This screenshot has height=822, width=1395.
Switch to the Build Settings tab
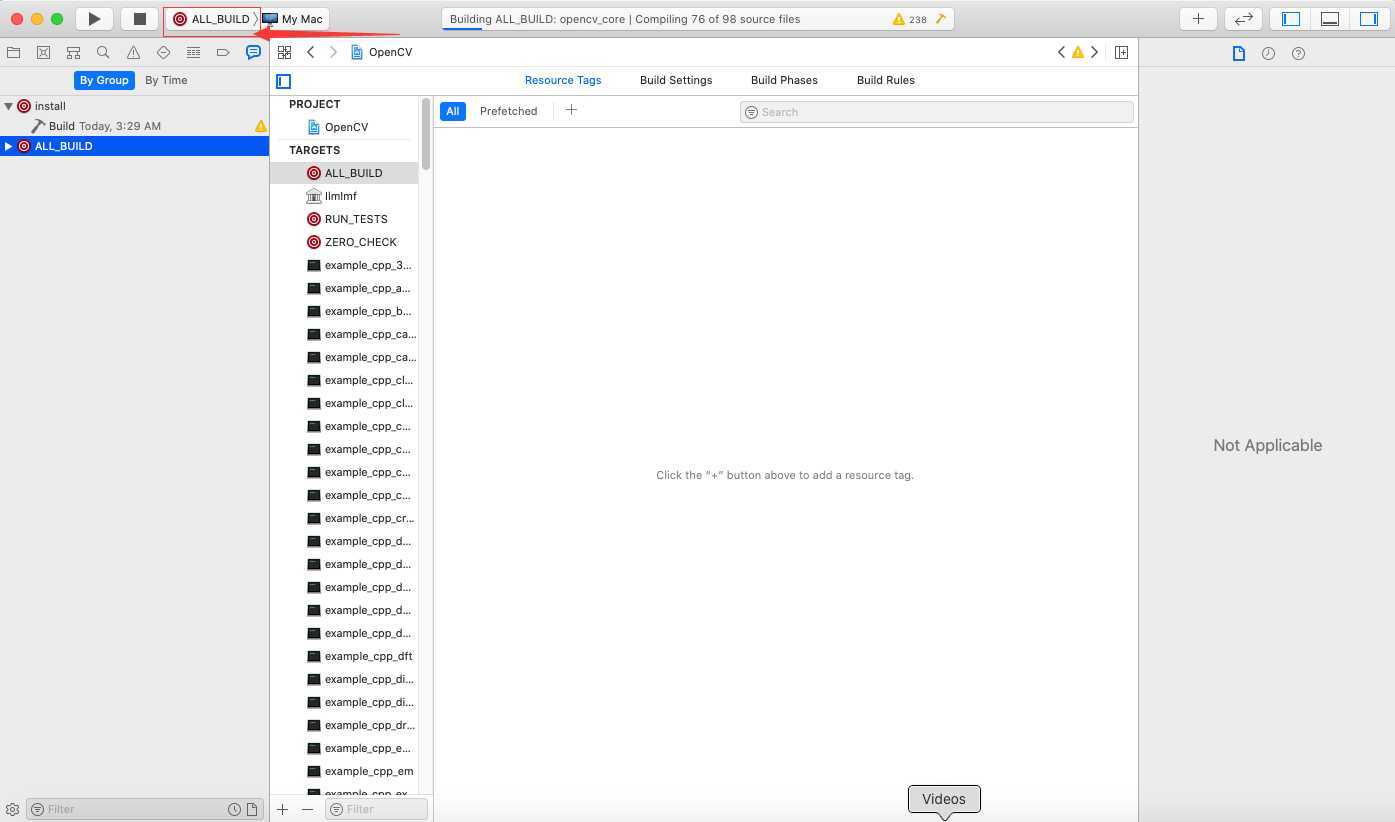tap(676, 80)
